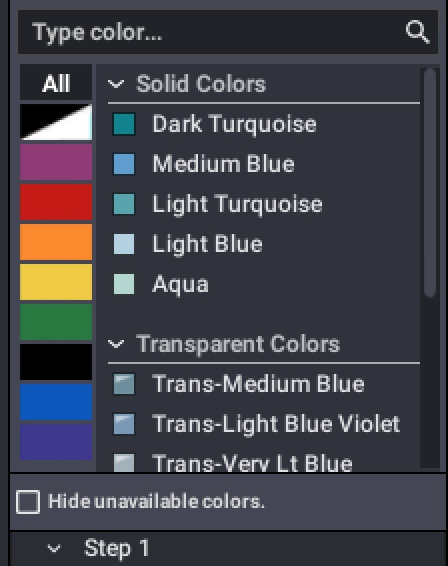Click the Type color search field
Viewport: 448px width, 566px height.
coord(228,32)
